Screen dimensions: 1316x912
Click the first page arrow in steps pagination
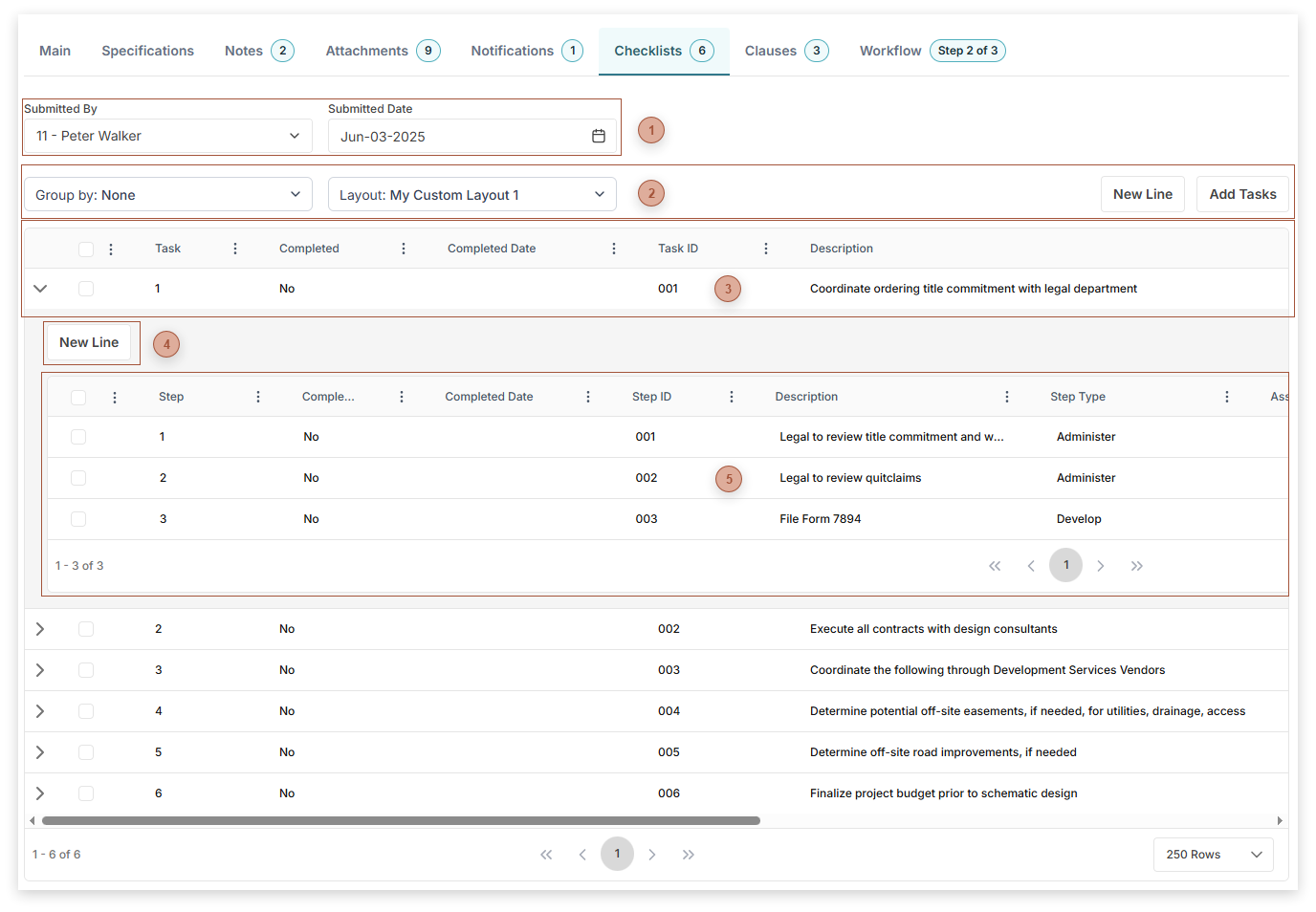pyautogui.click(x=995, y=565)
